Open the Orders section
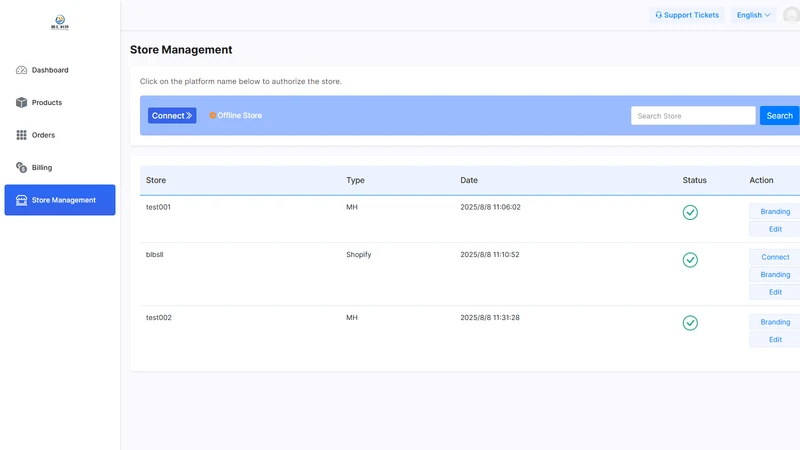This screenshot has width=800, height=450. [60, 135]
